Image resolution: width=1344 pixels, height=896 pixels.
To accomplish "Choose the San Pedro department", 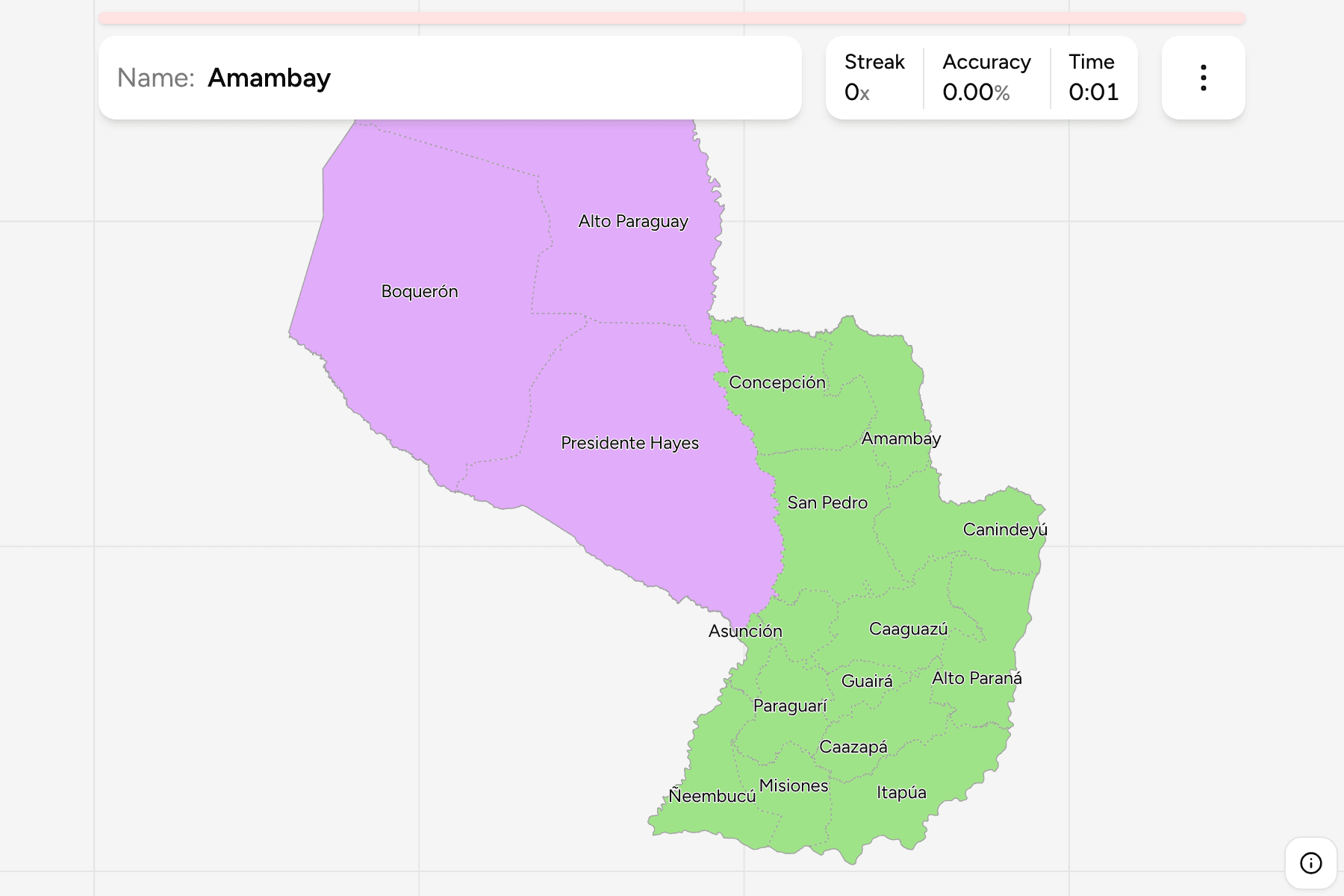I will pos(827,503).
